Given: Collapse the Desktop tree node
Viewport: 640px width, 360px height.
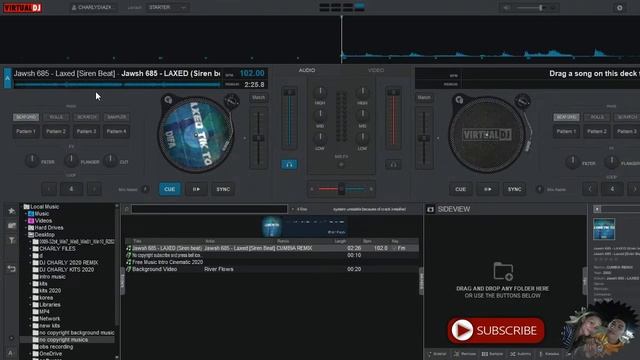Looking at the screenshot, I should click(26, 235).
